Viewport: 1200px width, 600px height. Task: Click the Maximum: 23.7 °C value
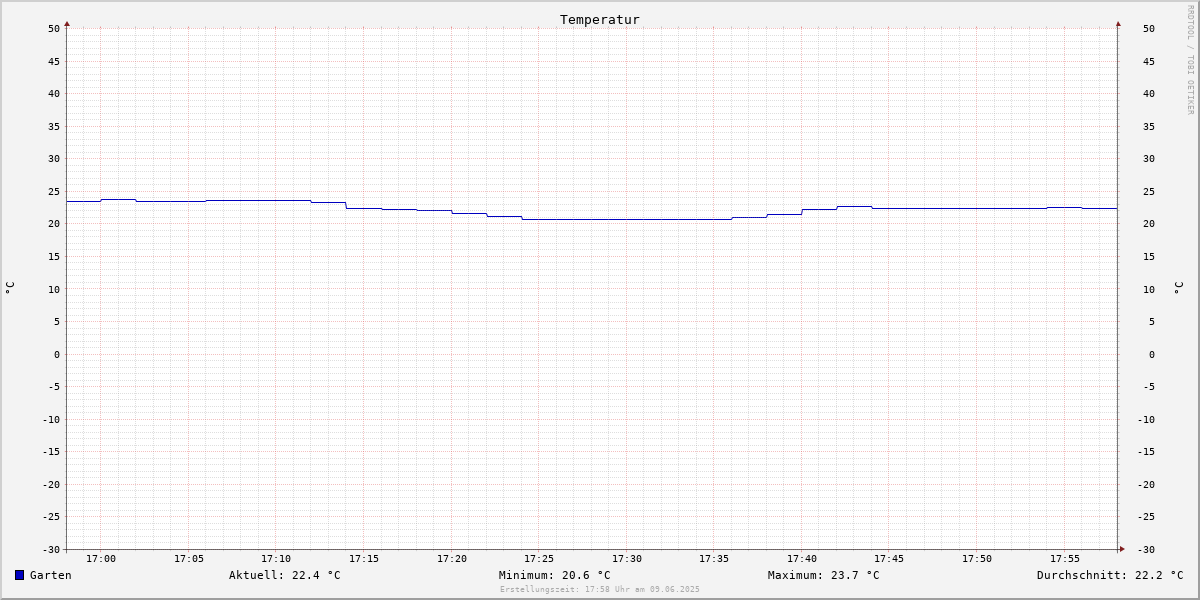coord(824,575)
